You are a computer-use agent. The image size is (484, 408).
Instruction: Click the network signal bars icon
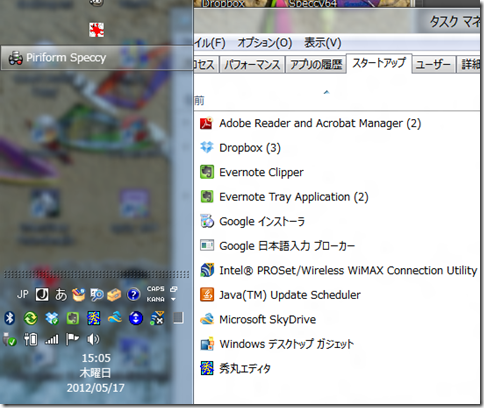point(52,340)
